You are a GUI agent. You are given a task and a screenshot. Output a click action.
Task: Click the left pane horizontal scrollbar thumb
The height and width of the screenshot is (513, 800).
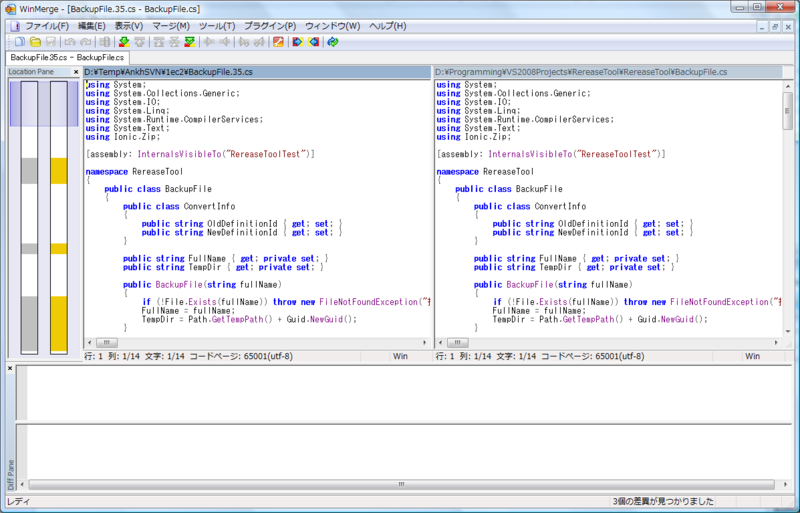tap(107, 343)
